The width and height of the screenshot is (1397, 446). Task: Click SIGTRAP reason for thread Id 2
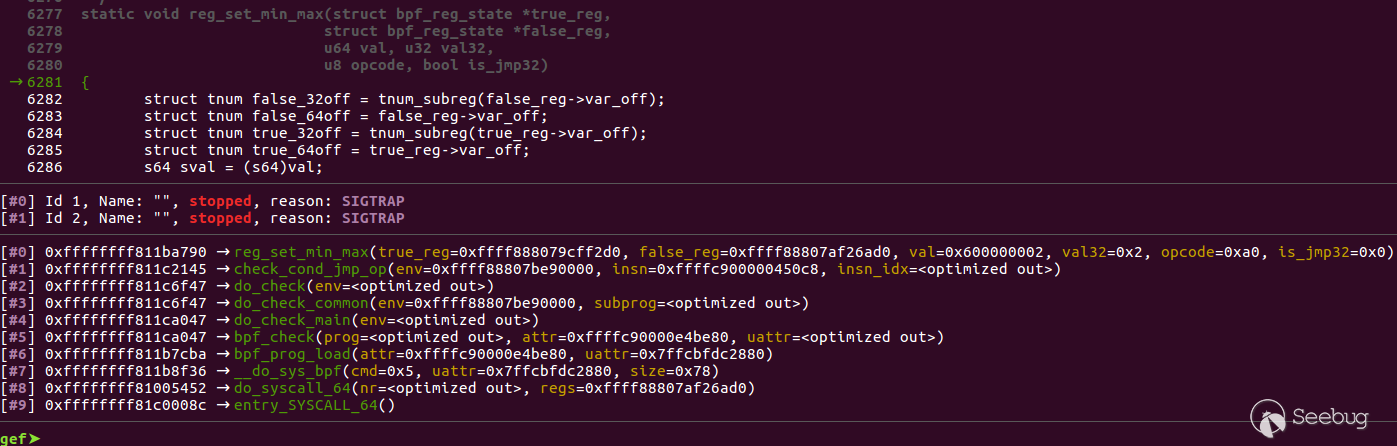373,218
